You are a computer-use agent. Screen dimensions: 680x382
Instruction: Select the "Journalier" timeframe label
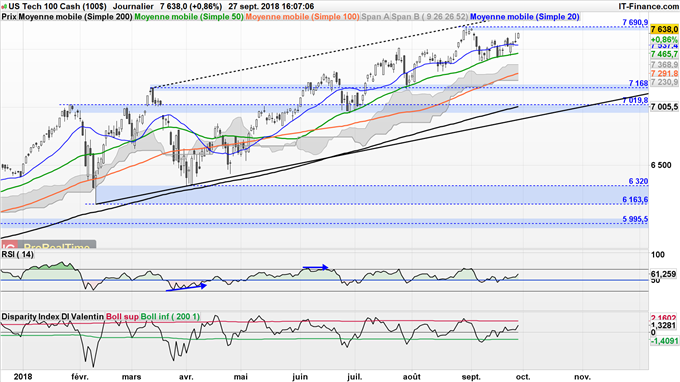134,7
